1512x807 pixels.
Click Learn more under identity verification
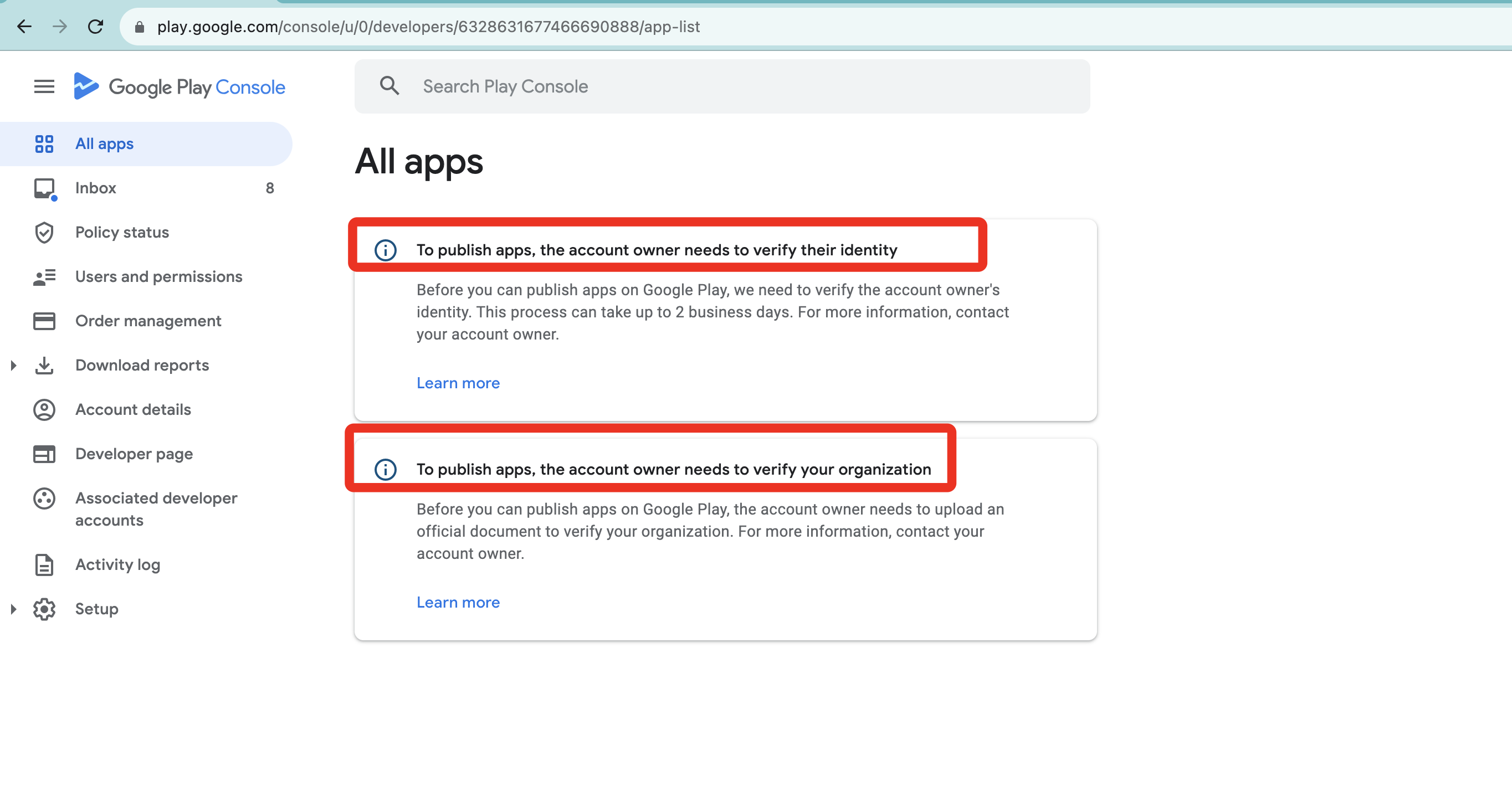pyautogui.click(x=458, y=383)
